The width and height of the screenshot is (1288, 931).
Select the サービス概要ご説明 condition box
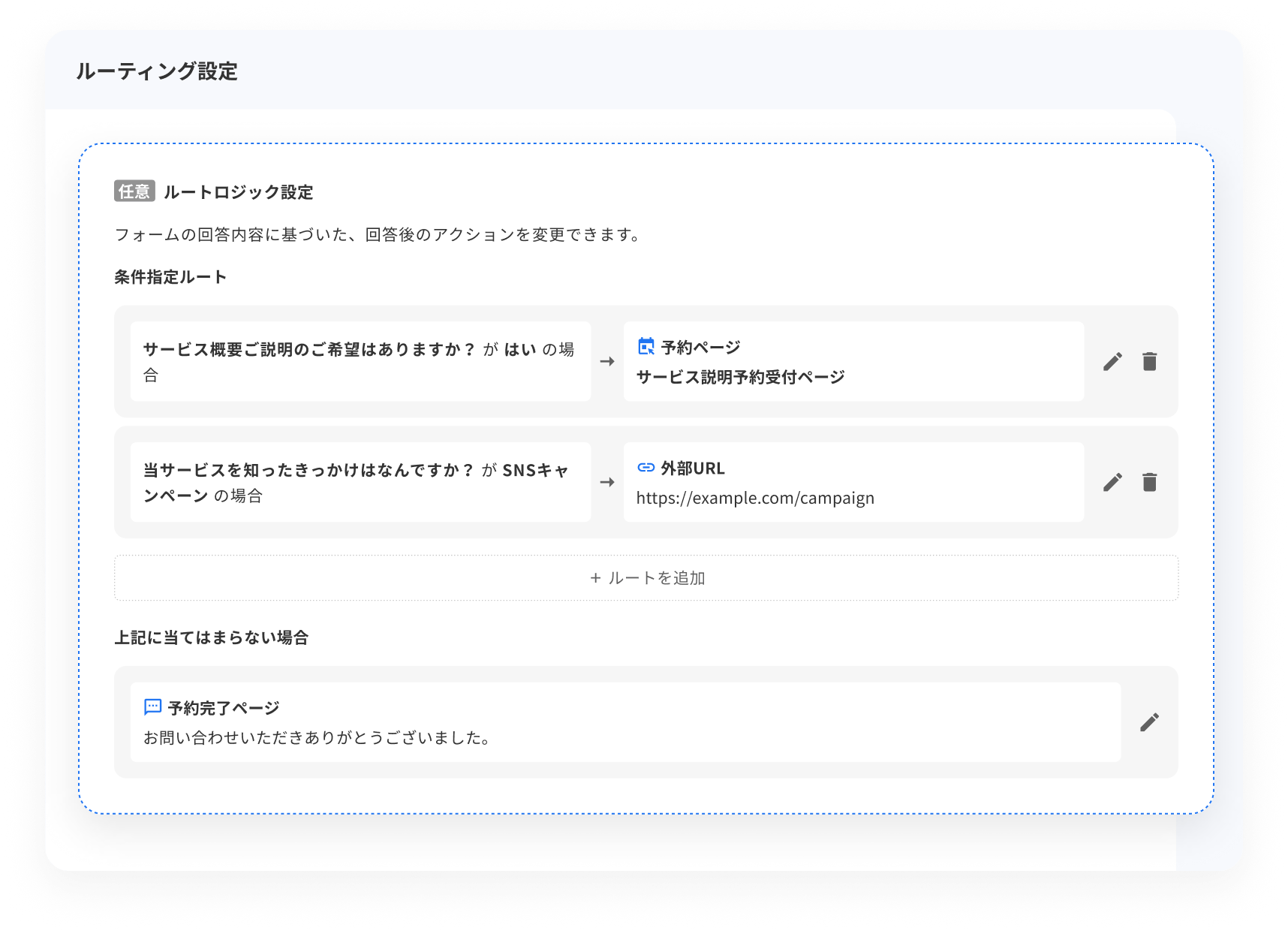tap(361, 361)
